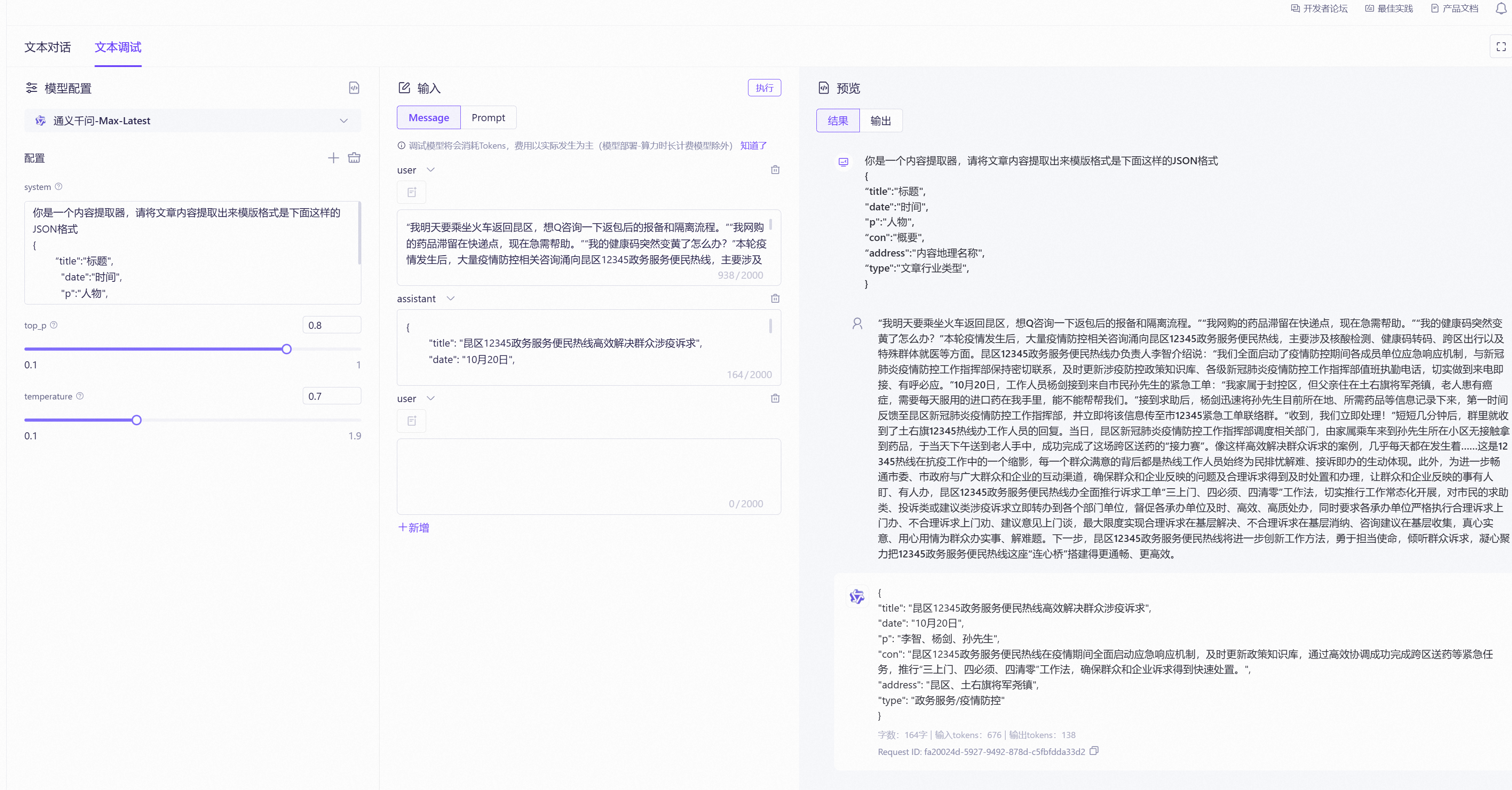
Task: Delete the assistant message with trash icon
Action: click(775, 299)
